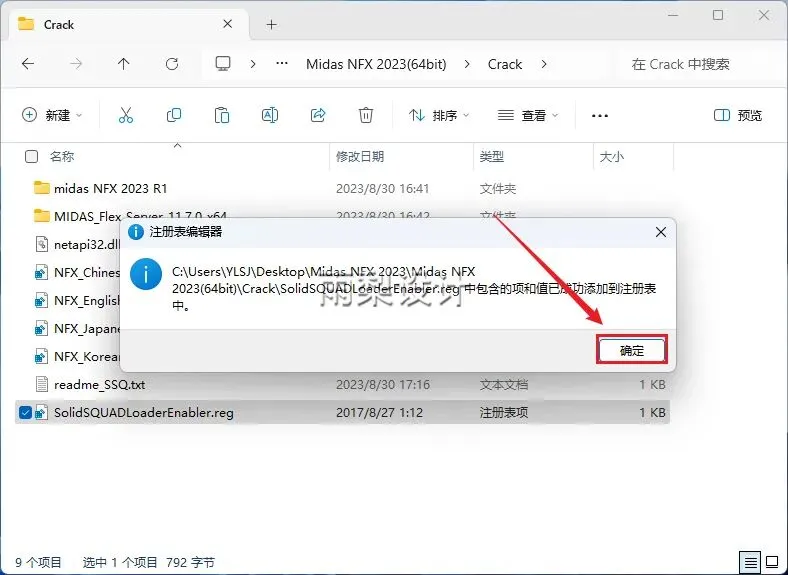Image resolution: width=788 pixels, height=575 pixels.
Task: Select the NFX_English registry file
Action: pos(86,301)
